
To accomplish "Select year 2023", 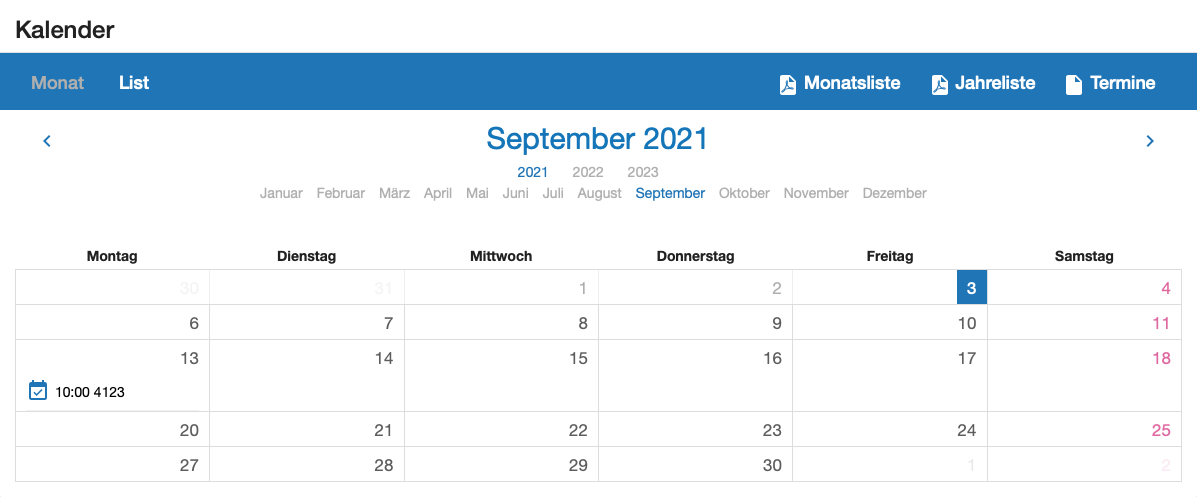I will point(643,172).
